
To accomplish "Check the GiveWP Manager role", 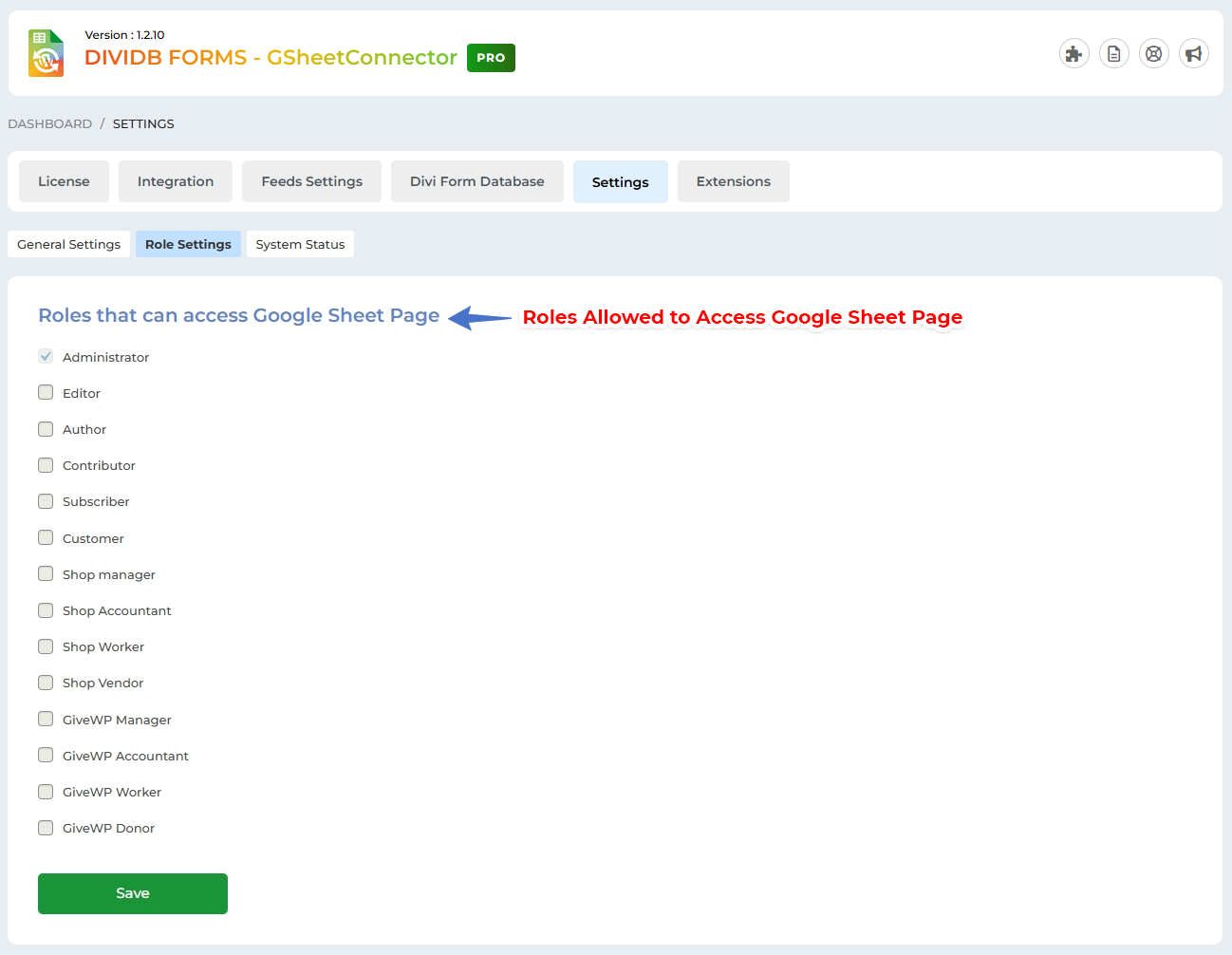I will pyautogui.click(x=46, y=719).
